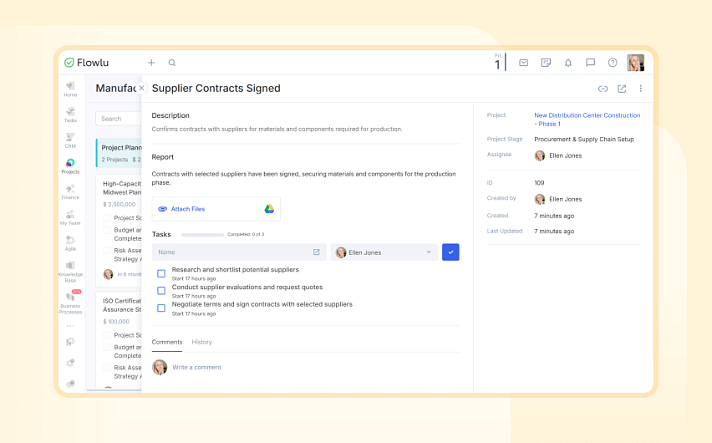The width and height of the screenshot is (712, 443).
Task: Open New Distribution Center Construction project link
Action: click(x=587, y=119)
